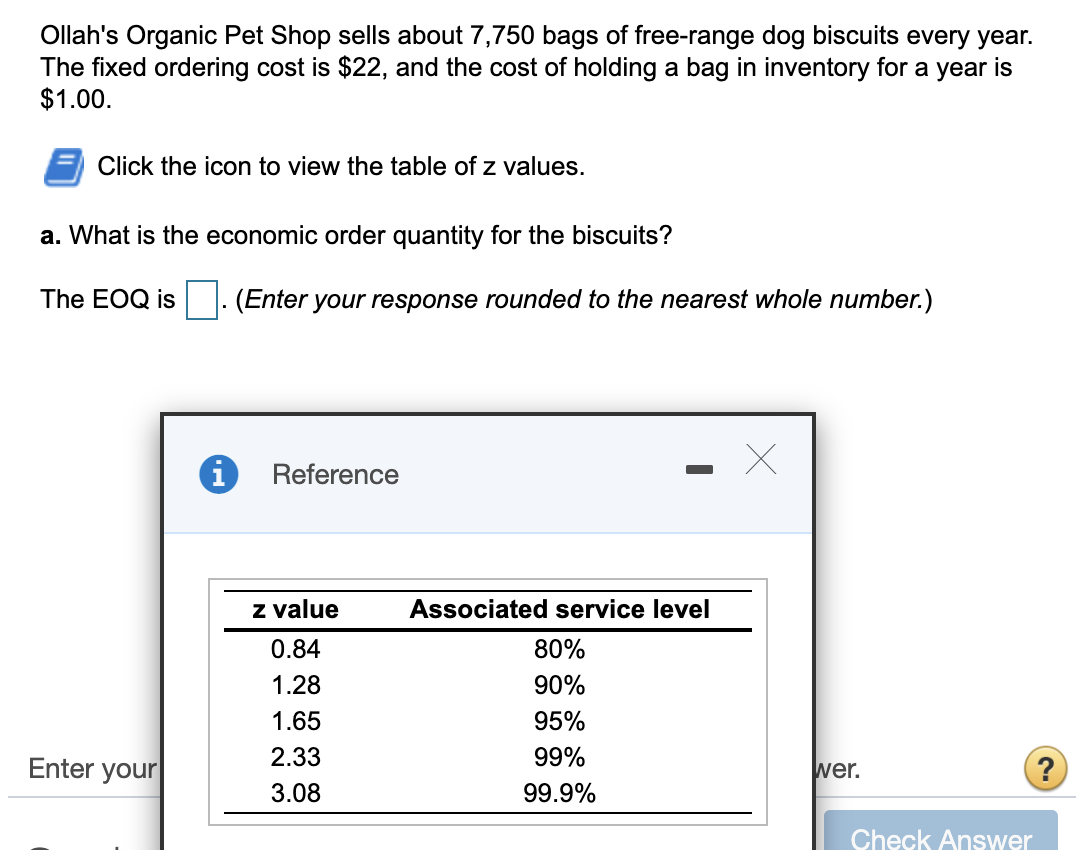Select the z value 1.28 row
The height and width of the screenshot is (850, 1078).
(297, 685)
